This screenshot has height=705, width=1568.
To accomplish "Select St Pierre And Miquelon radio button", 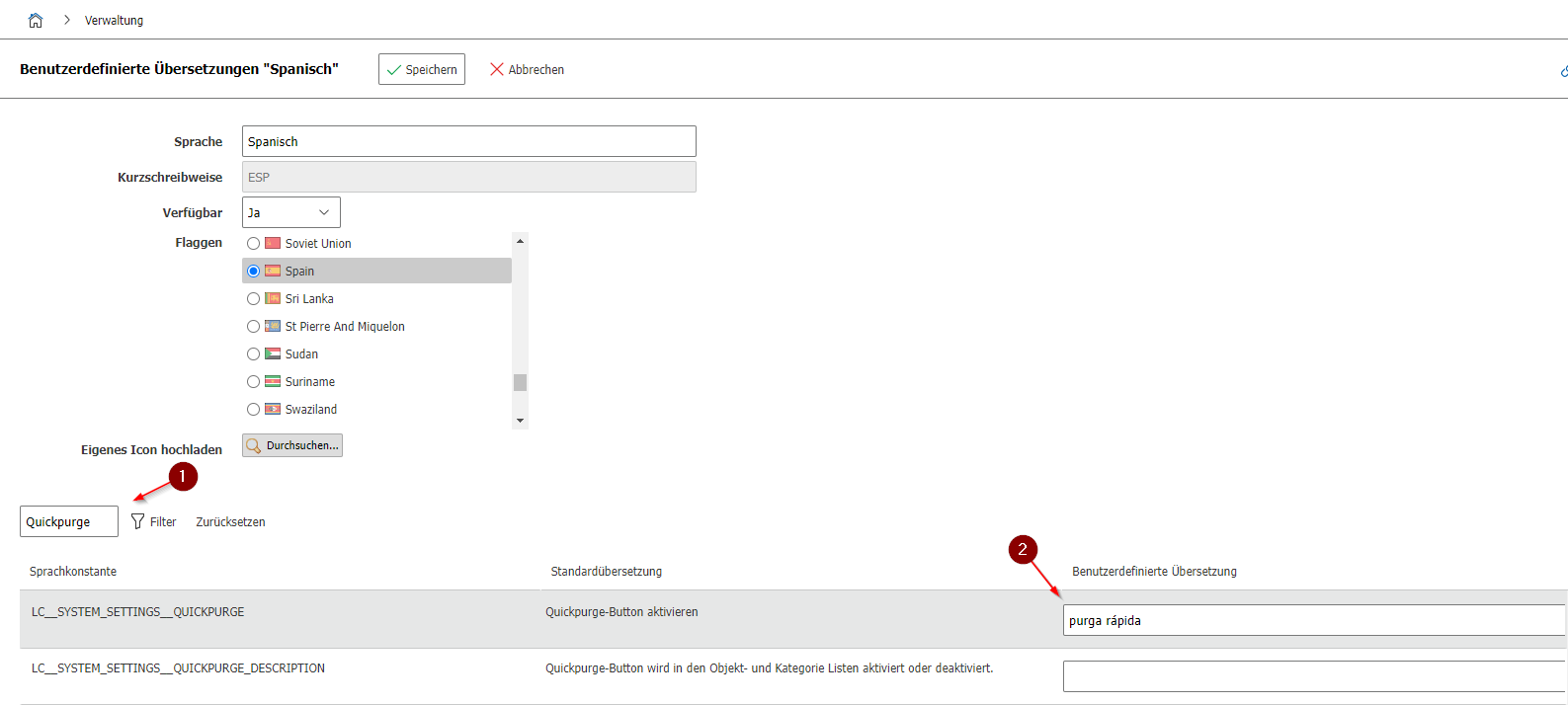I will [x=254, y=326].
